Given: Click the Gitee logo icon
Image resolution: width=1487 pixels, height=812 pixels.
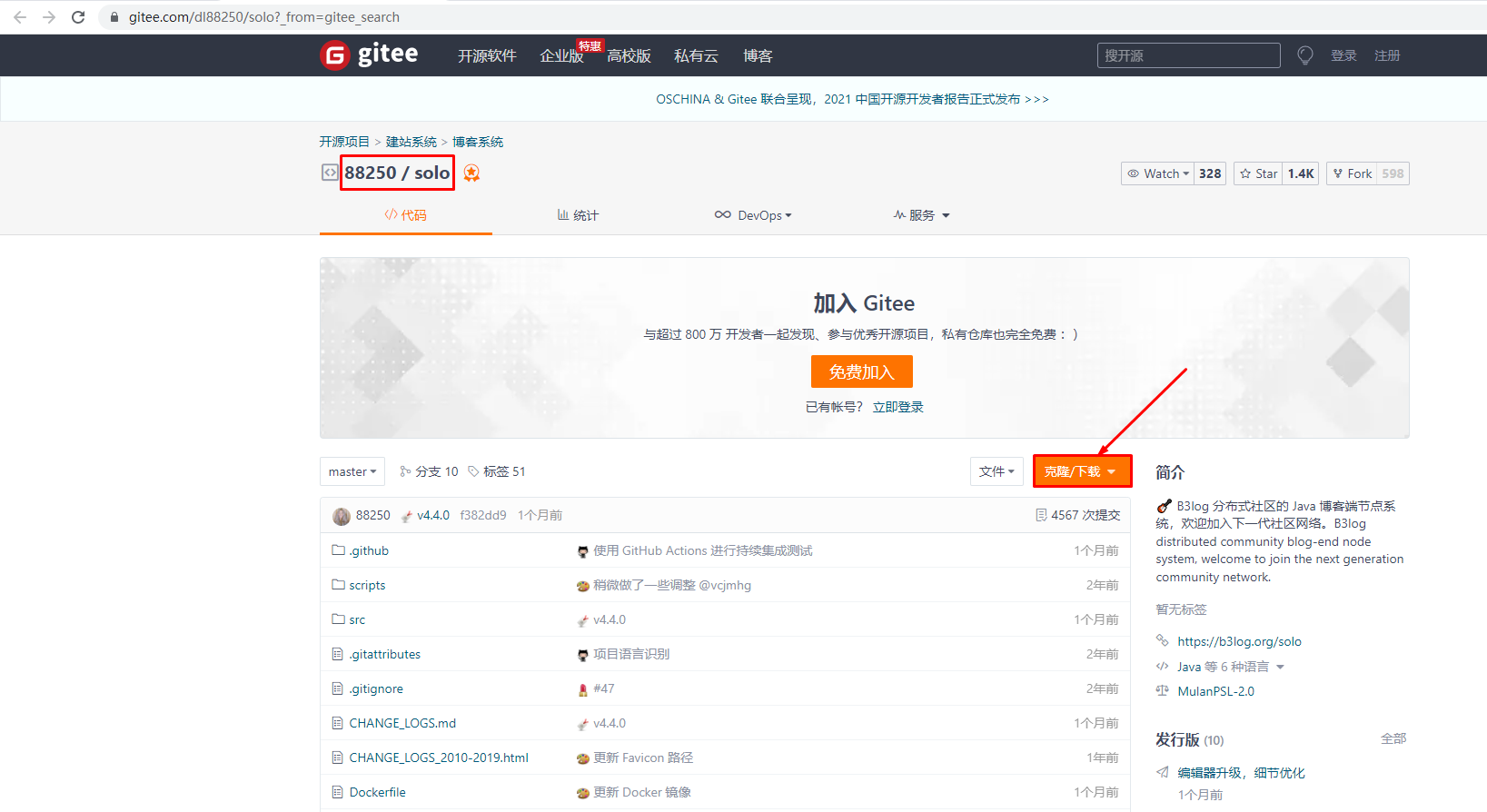Looking at the screenshot, I should [335, 55].
